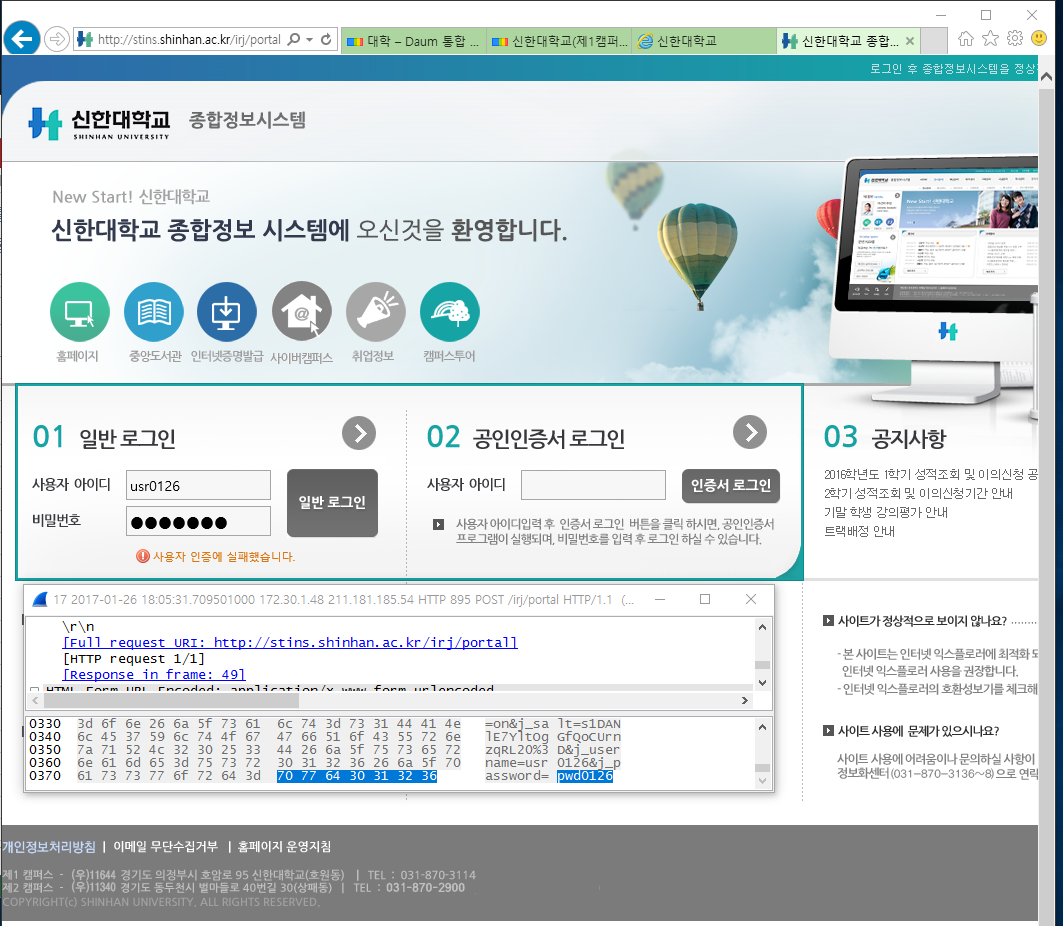Open notice 기말 학생 강의평가 안내

[885, 512]
